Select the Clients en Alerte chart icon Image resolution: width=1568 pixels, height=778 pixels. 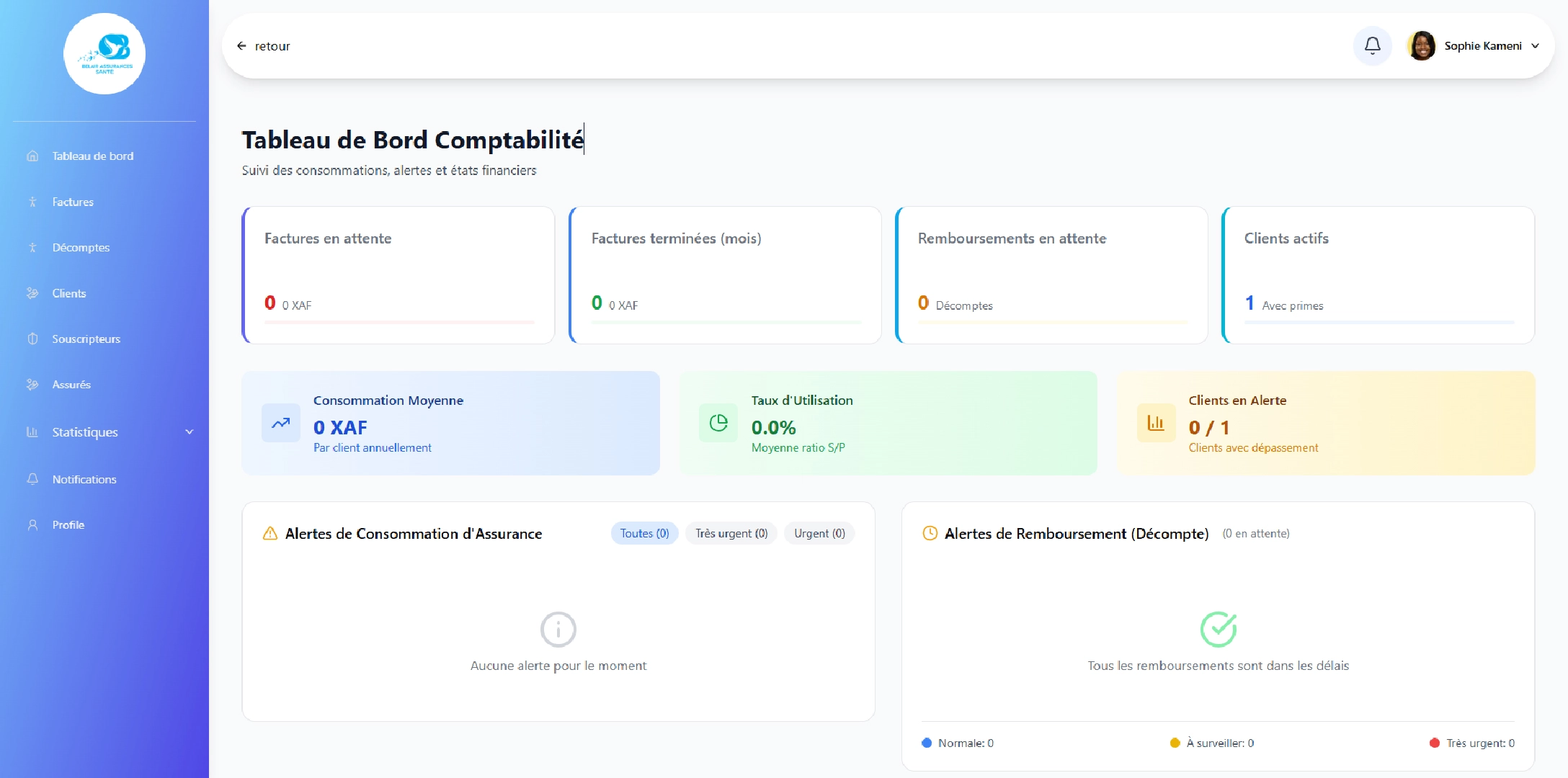pyautogui.click(x=1155, y=423)
